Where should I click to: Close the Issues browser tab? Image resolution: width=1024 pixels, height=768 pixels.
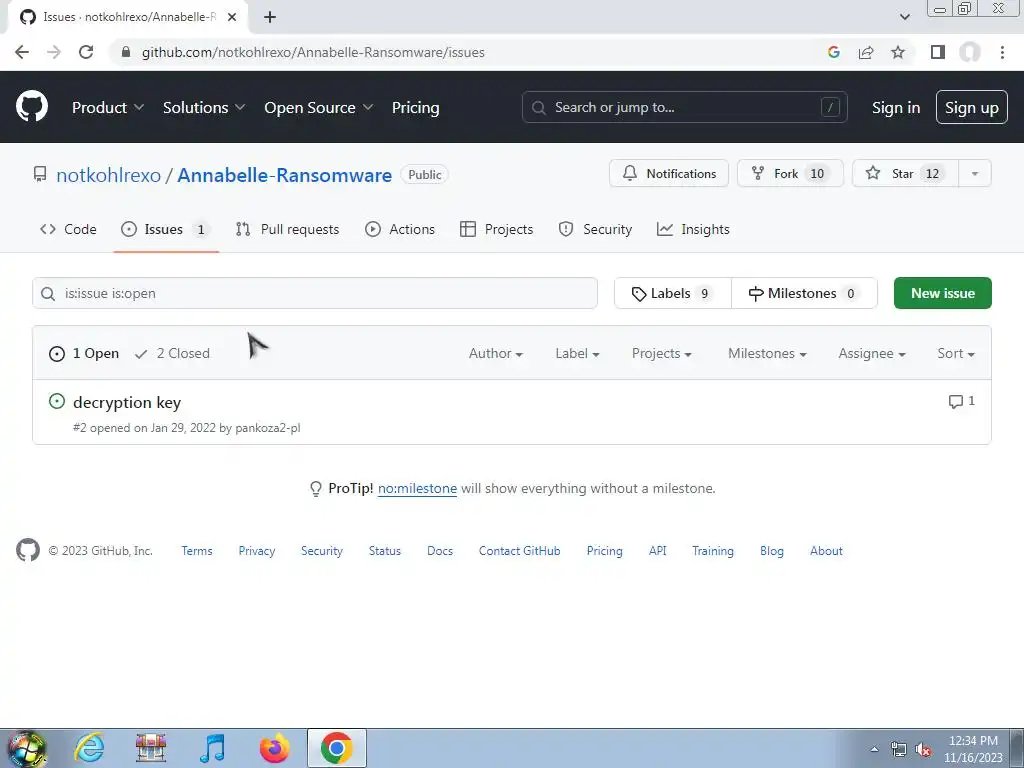[232, 17]
